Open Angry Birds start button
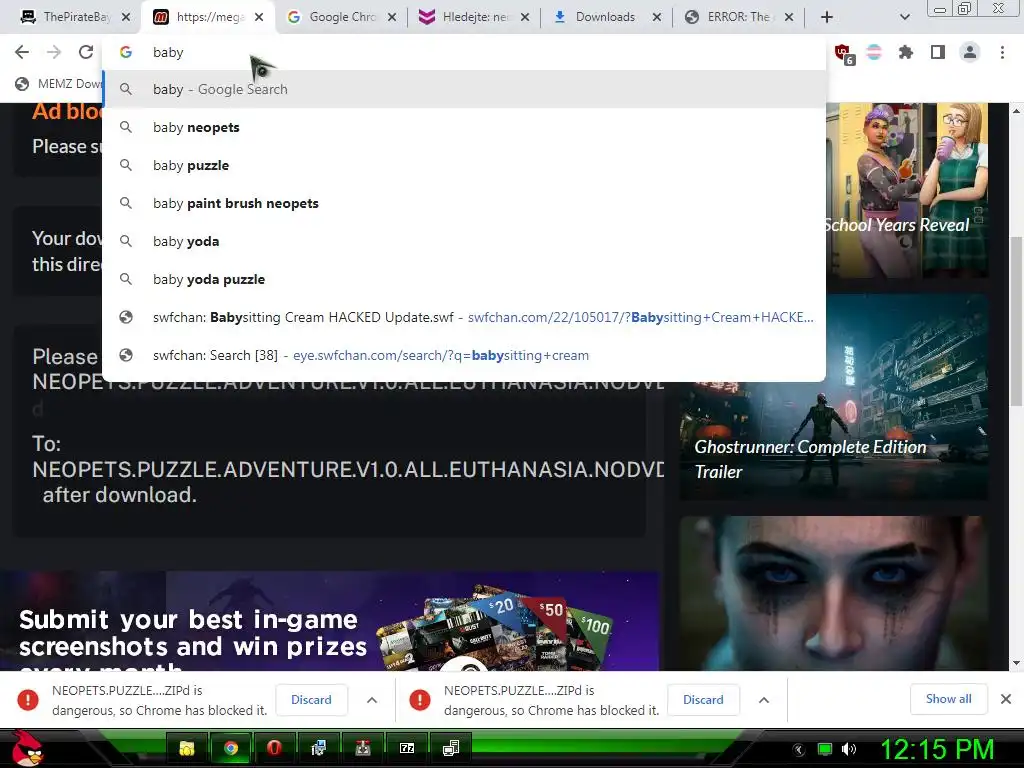Viewport: 1024px width, 768px height. pyautogui.click(x=27, y=748)
